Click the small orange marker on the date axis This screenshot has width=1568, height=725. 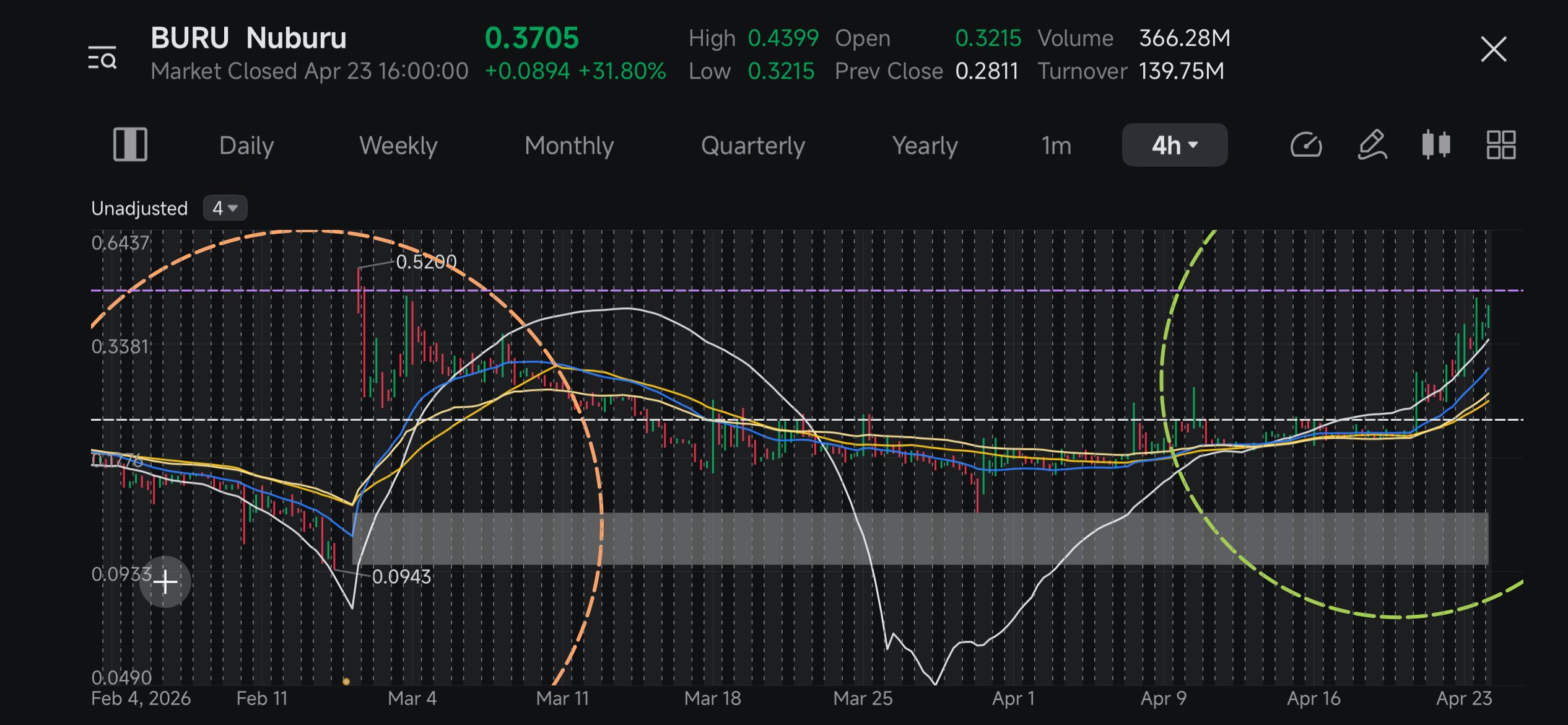pyautogui.click(x=346, y=682)
